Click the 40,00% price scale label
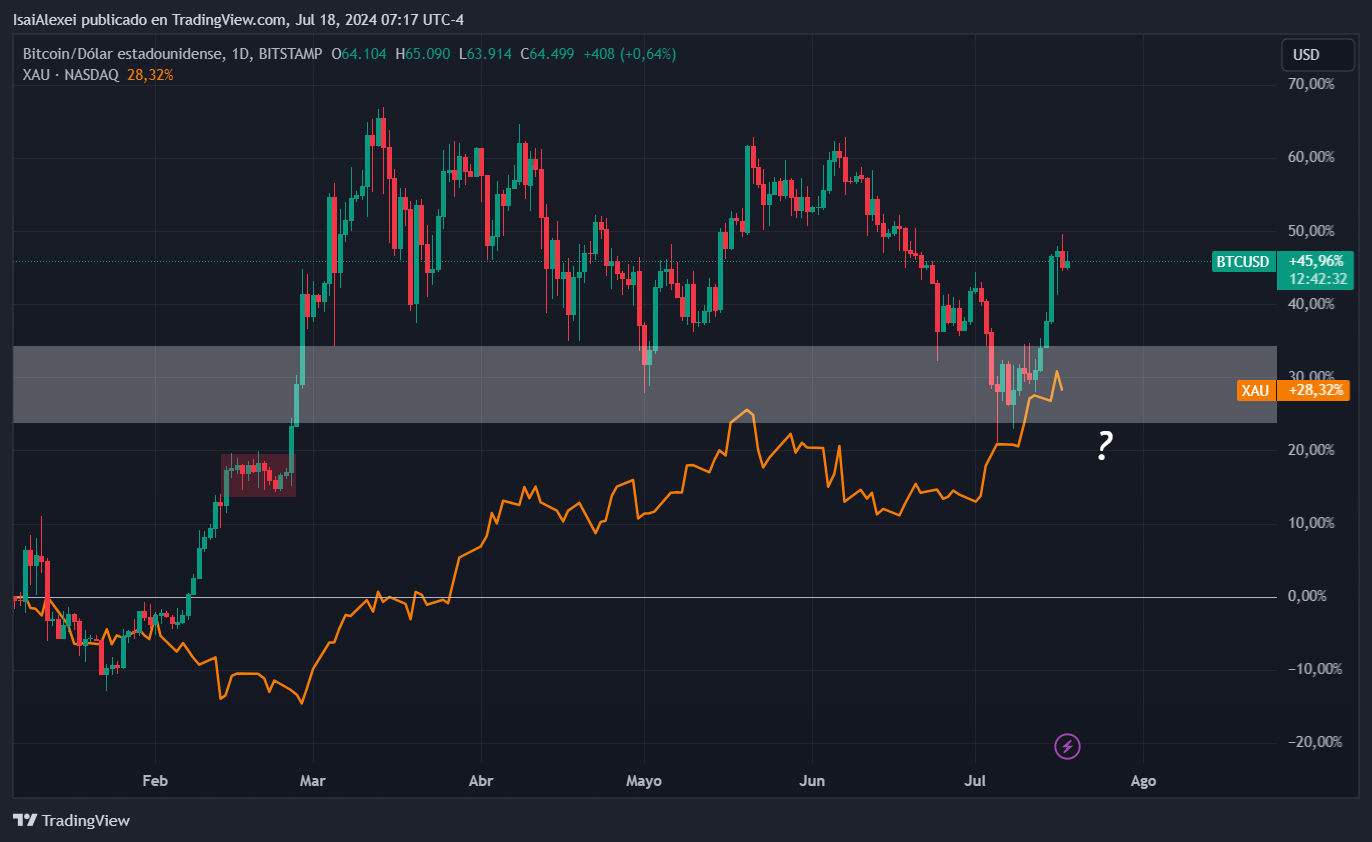Screen dimensions: 1372x842 (1311, 304)
